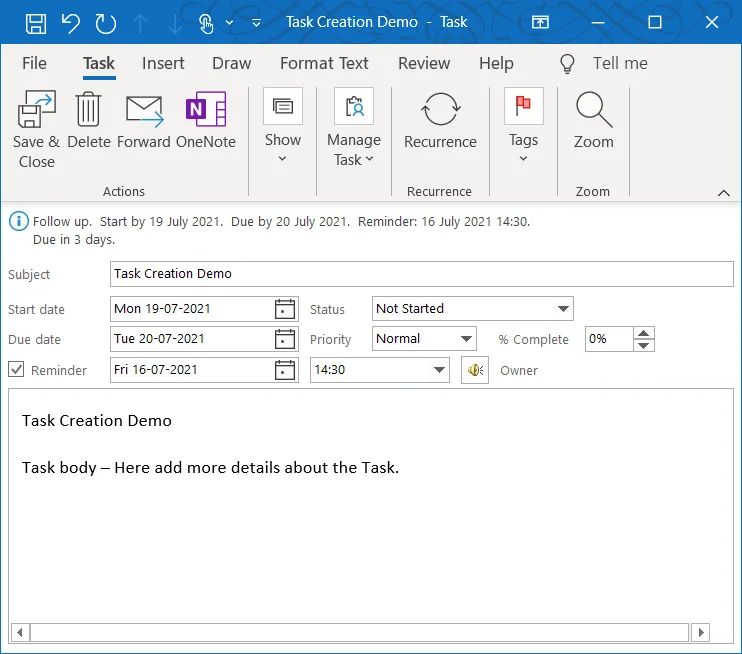
Task: Click the Zoom magnifier
Action: [593, 120]
